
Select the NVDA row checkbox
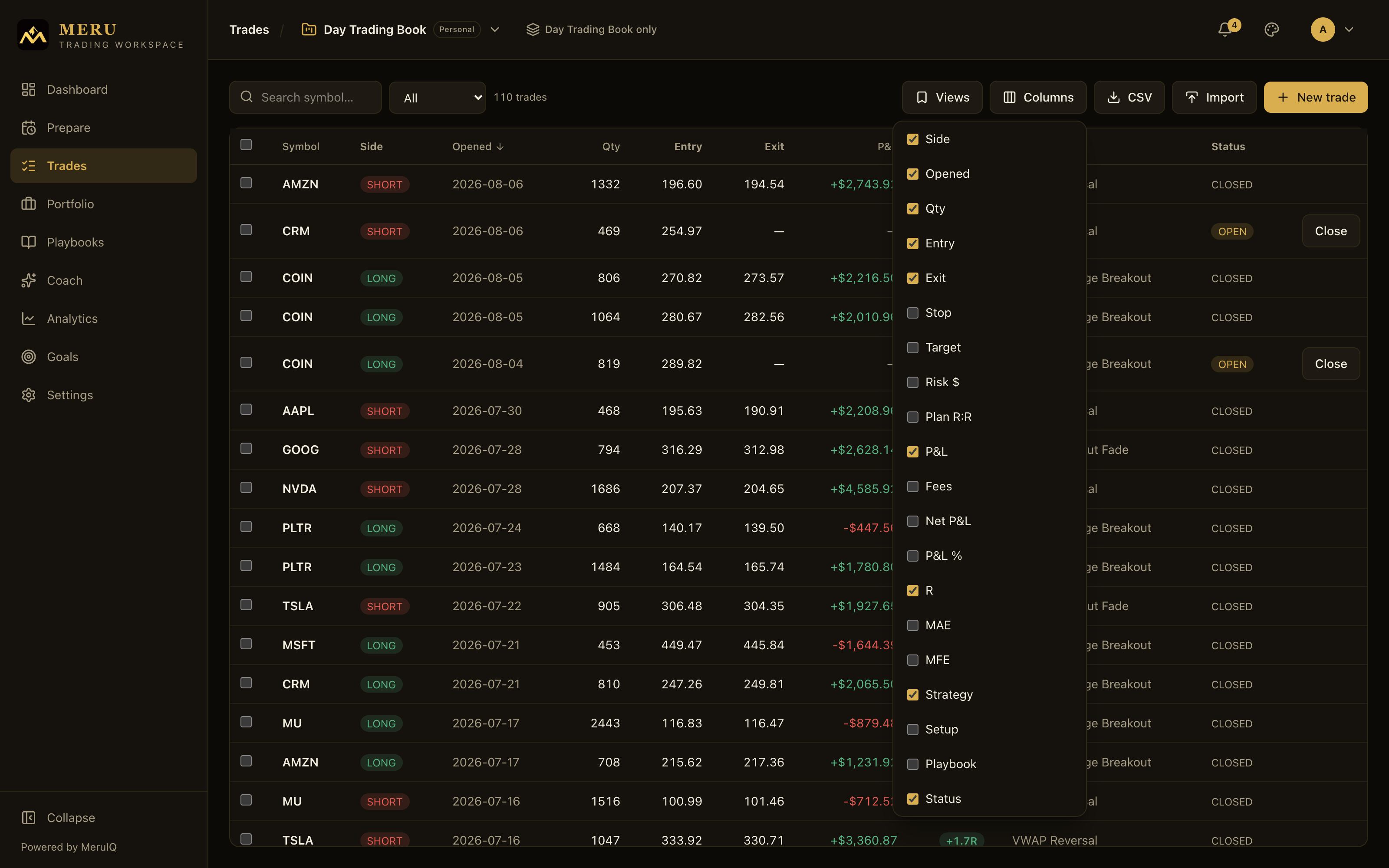(246, 487)
